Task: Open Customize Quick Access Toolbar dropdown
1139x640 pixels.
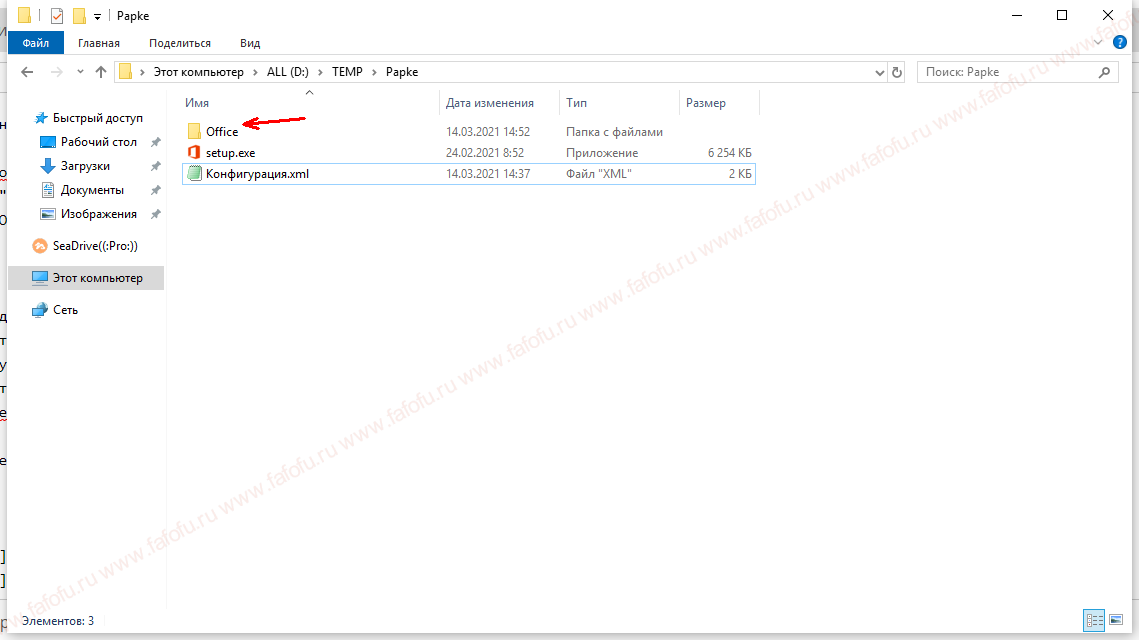Action: click(x=97, y=16)
